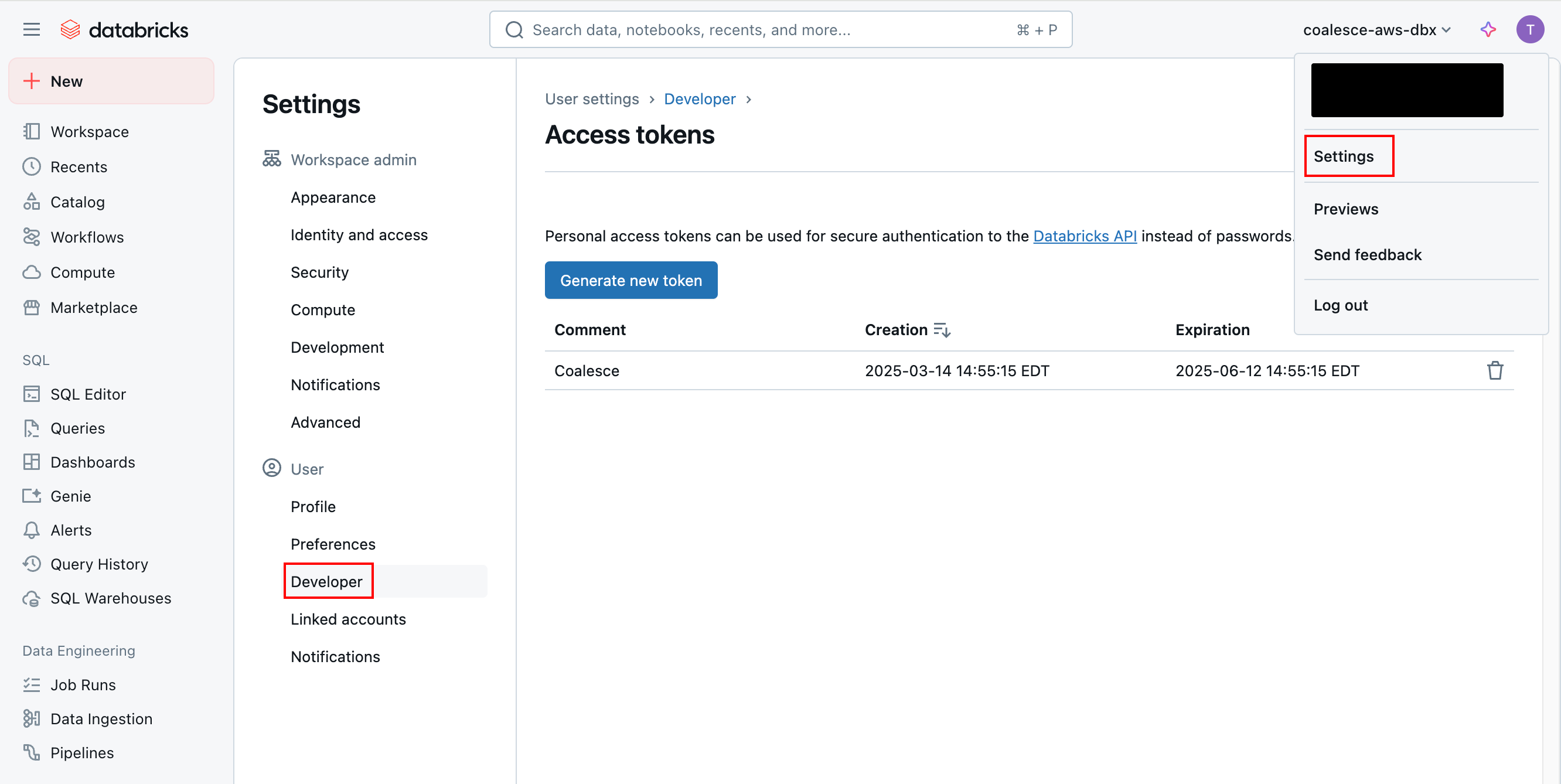Click the User settings breadcrumb
The image size is (1561, 784).
591,99
